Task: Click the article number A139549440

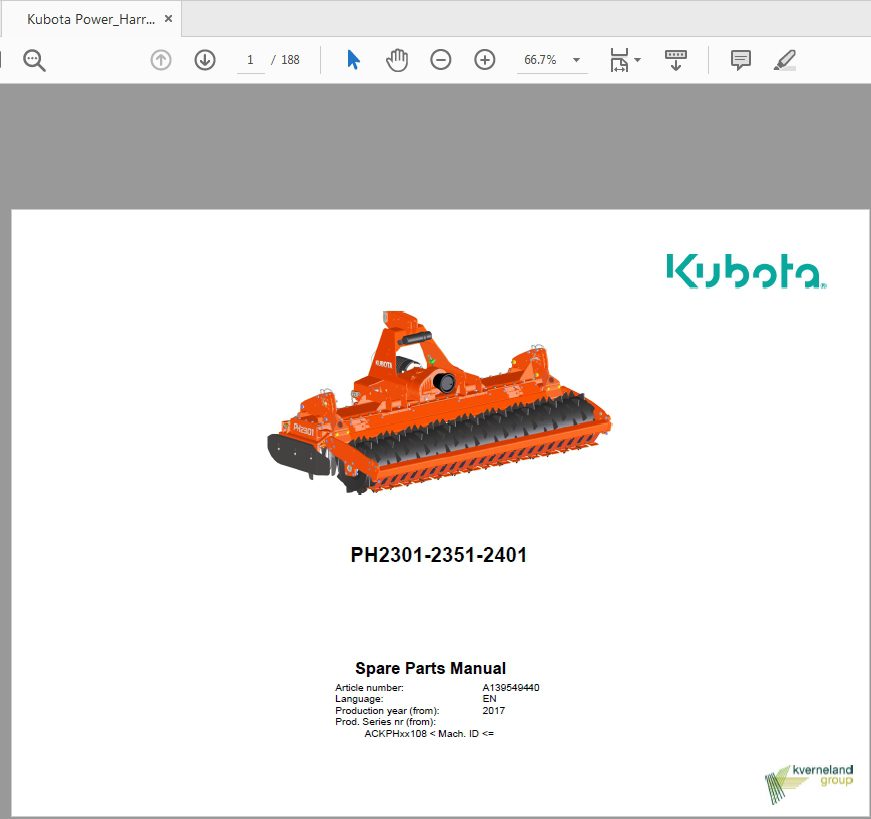Action: click(x=510, y=687)
